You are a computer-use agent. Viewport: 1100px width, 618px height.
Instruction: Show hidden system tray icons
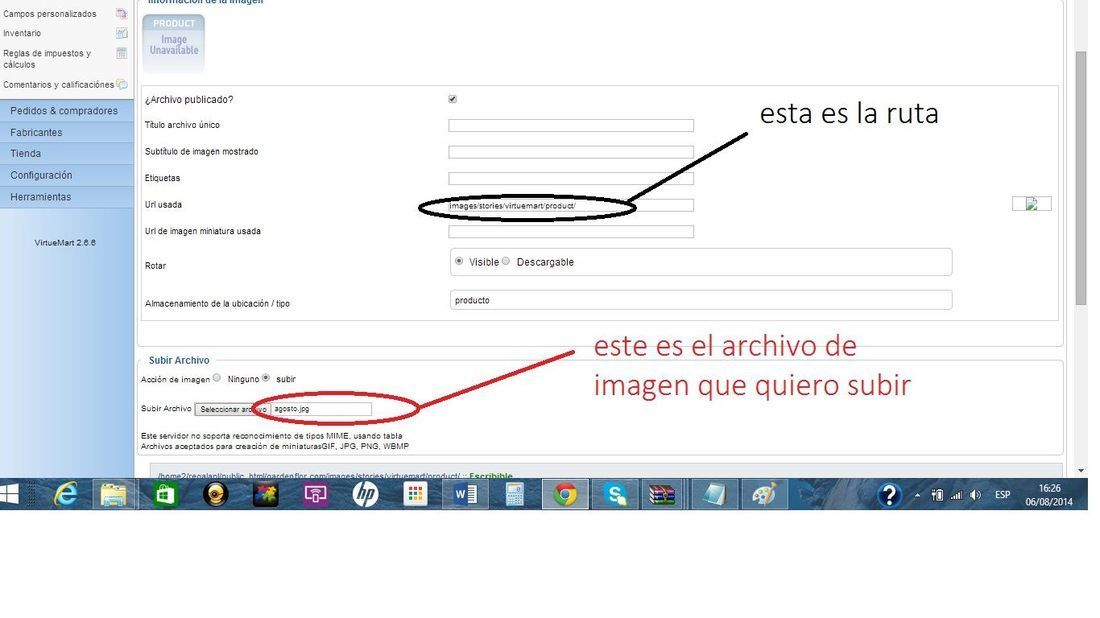click(x=918, y=495)
